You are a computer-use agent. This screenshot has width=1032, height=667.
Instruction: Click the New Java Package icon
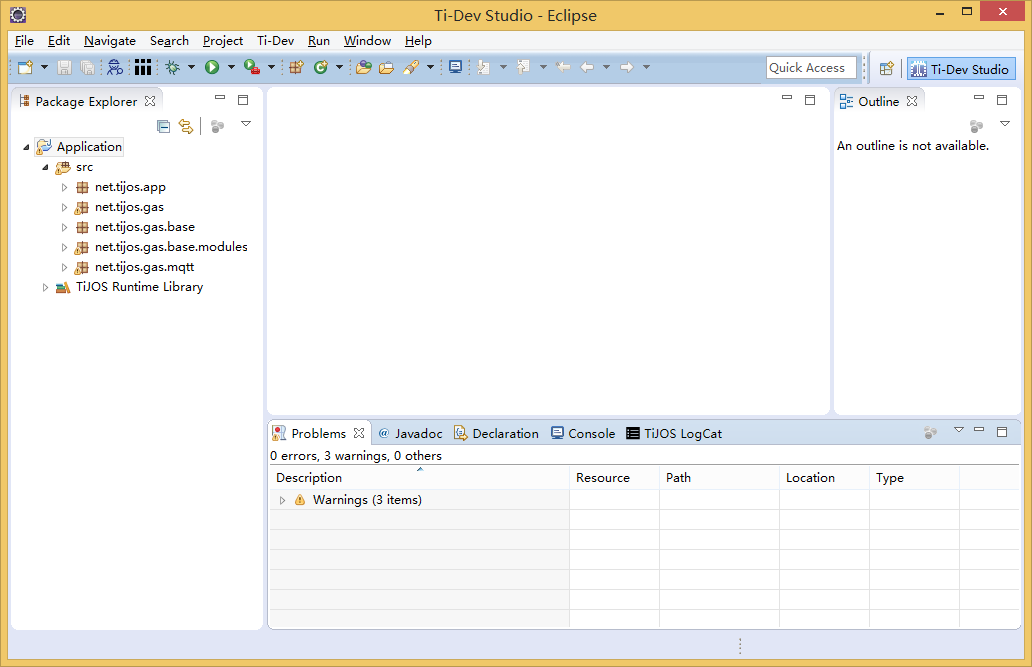pos(296,67)
